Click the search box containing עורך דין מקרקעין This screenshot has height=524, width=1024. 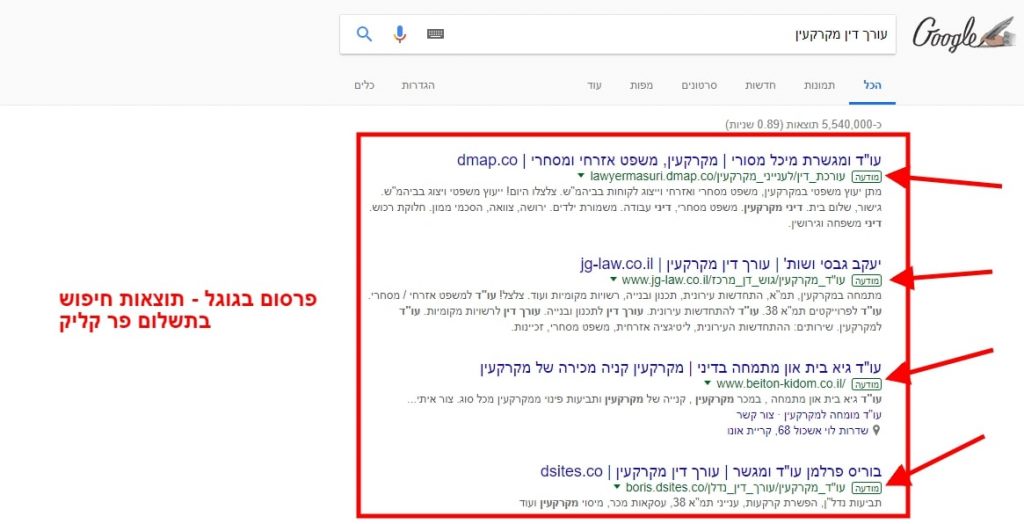[618, 35]
